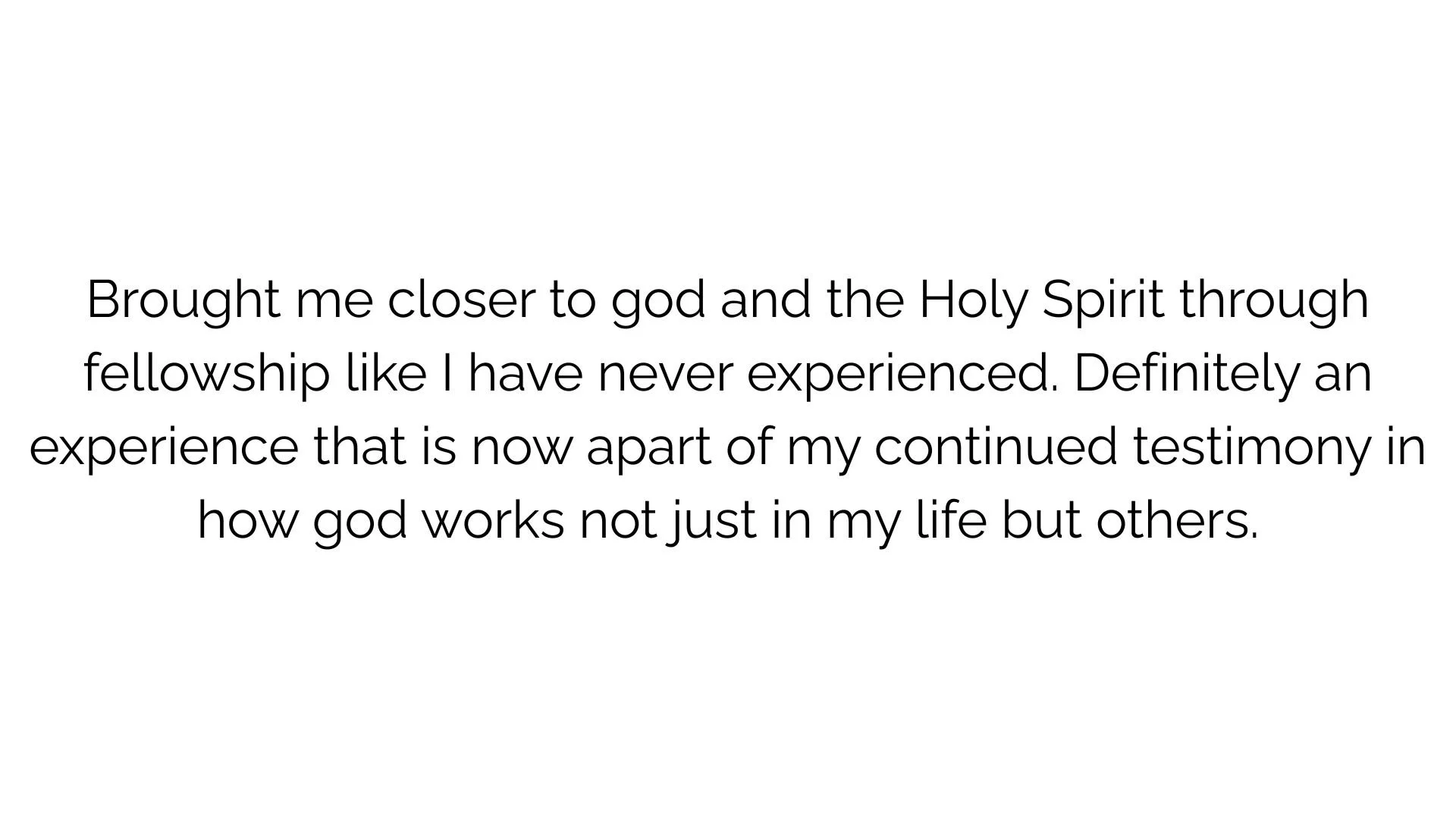Click the word 'continued'

tap(996, 446)
